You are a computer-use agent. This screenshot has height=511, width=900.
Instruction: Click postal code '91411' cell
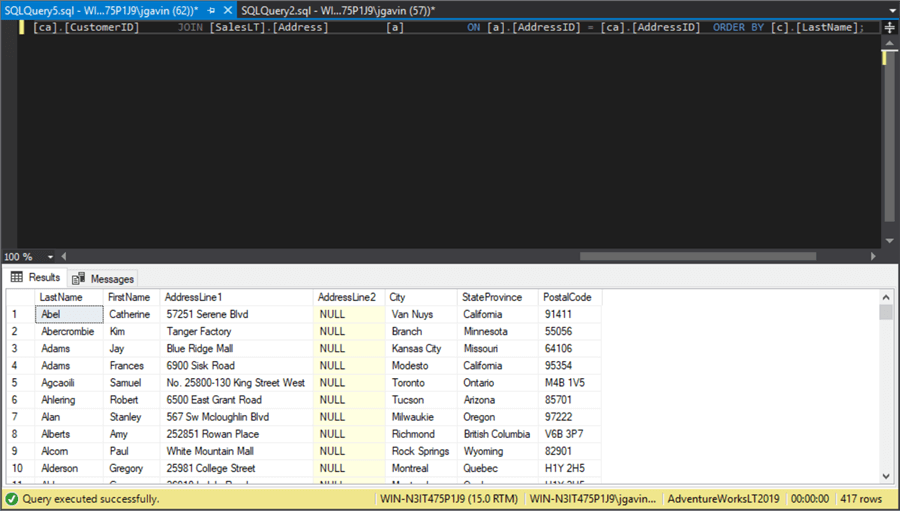point(569,314)
